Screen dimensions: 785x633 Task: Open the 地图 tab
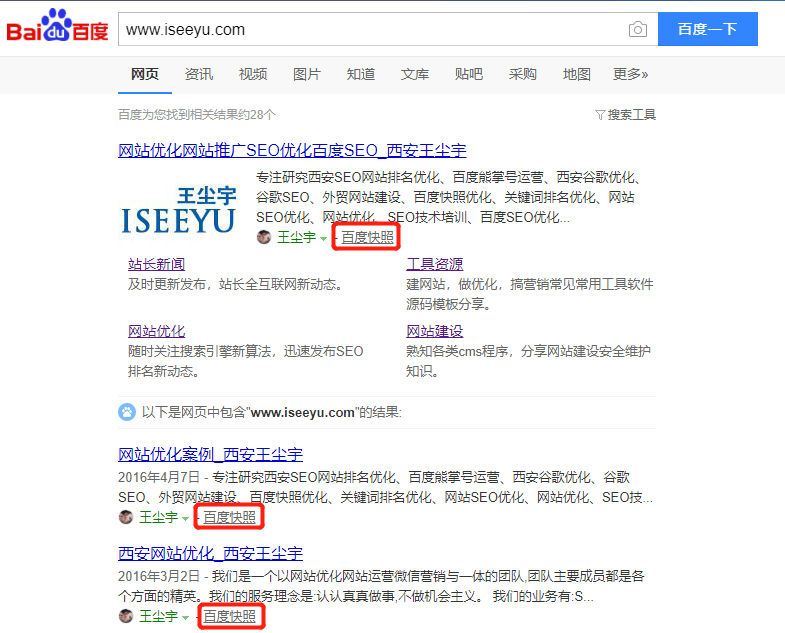pos(577,74)
